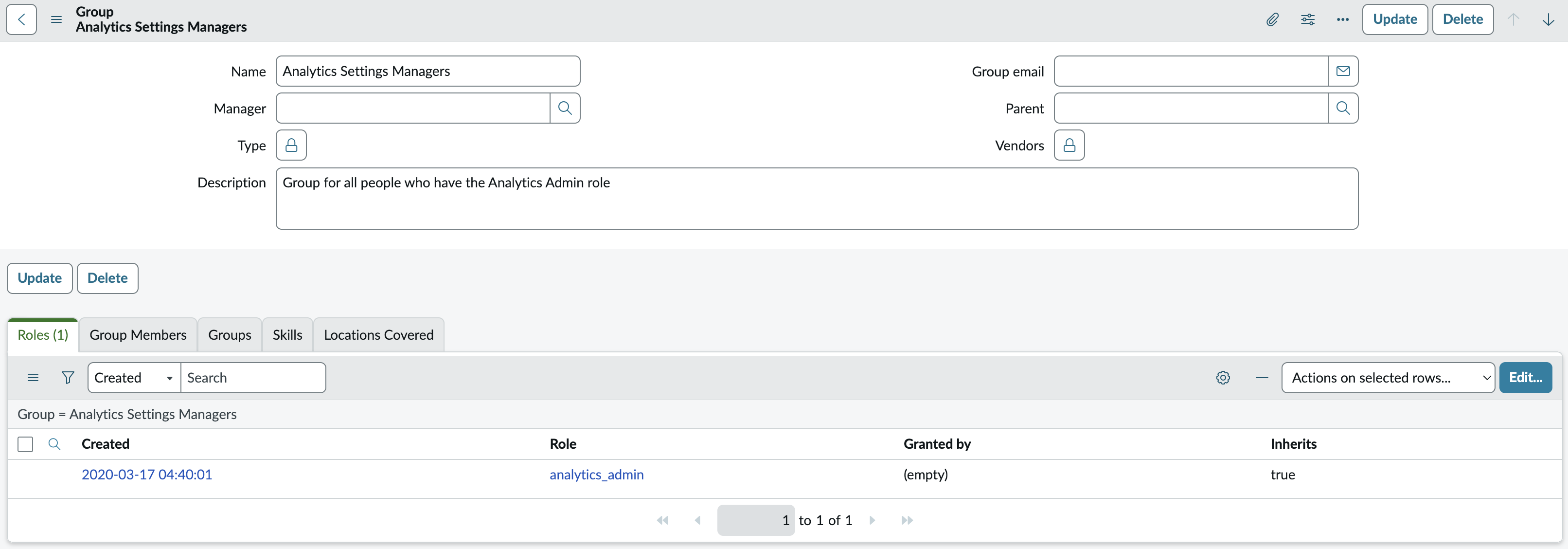Sort by the Granted by column header
1568x549 pixels.
click(937, 444)
